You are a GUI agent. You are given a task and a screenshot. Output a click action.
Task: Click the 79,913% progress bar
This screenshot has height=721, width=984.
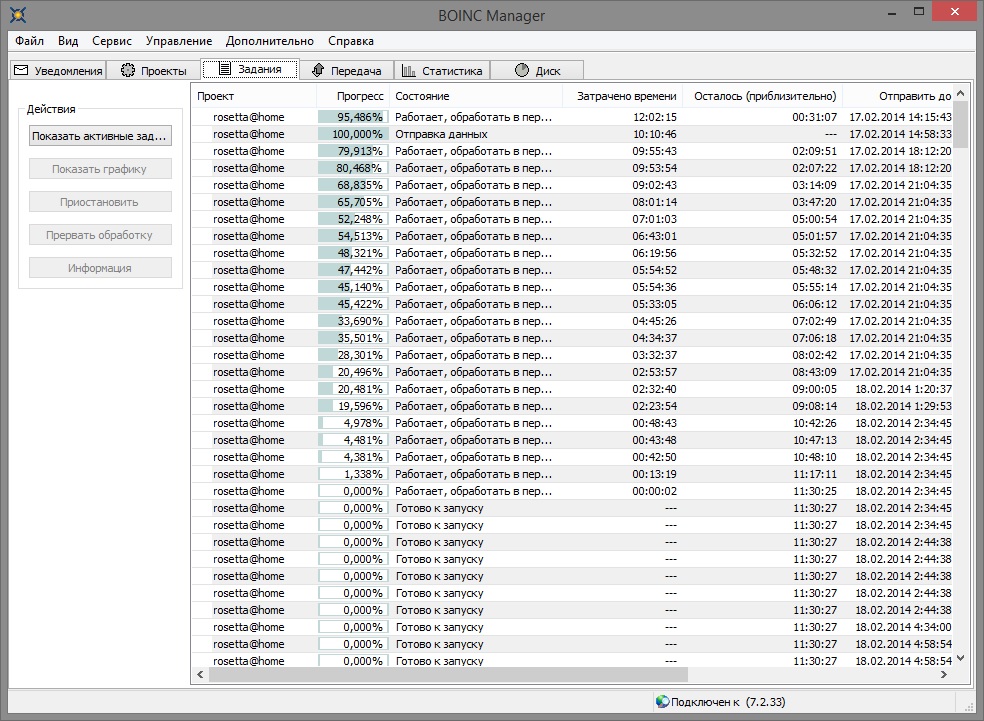pyautogui.click(x=353, y=151)
